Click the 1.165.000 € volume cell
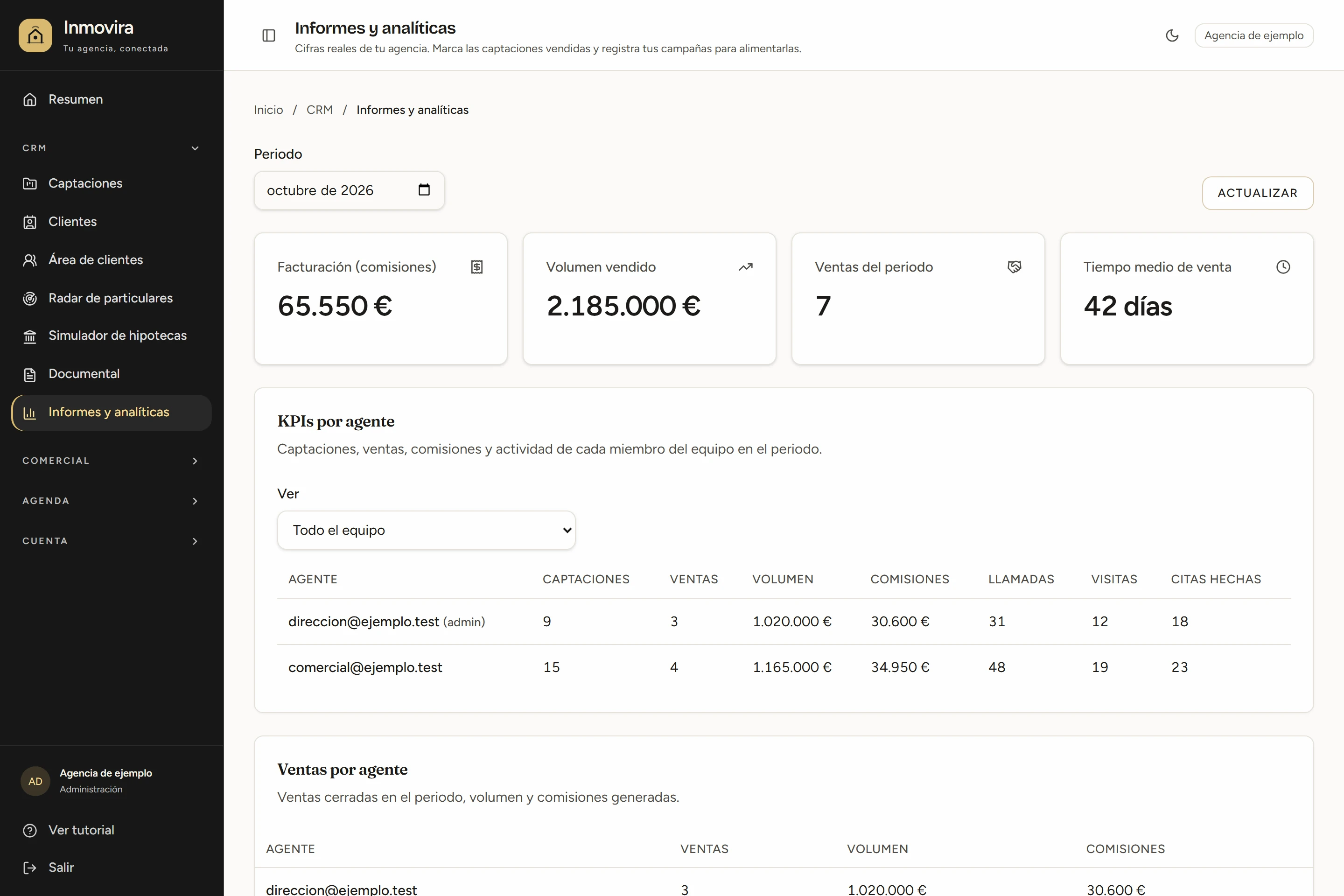This screenshot has height=896, width=1344. [x=792, y=667]
